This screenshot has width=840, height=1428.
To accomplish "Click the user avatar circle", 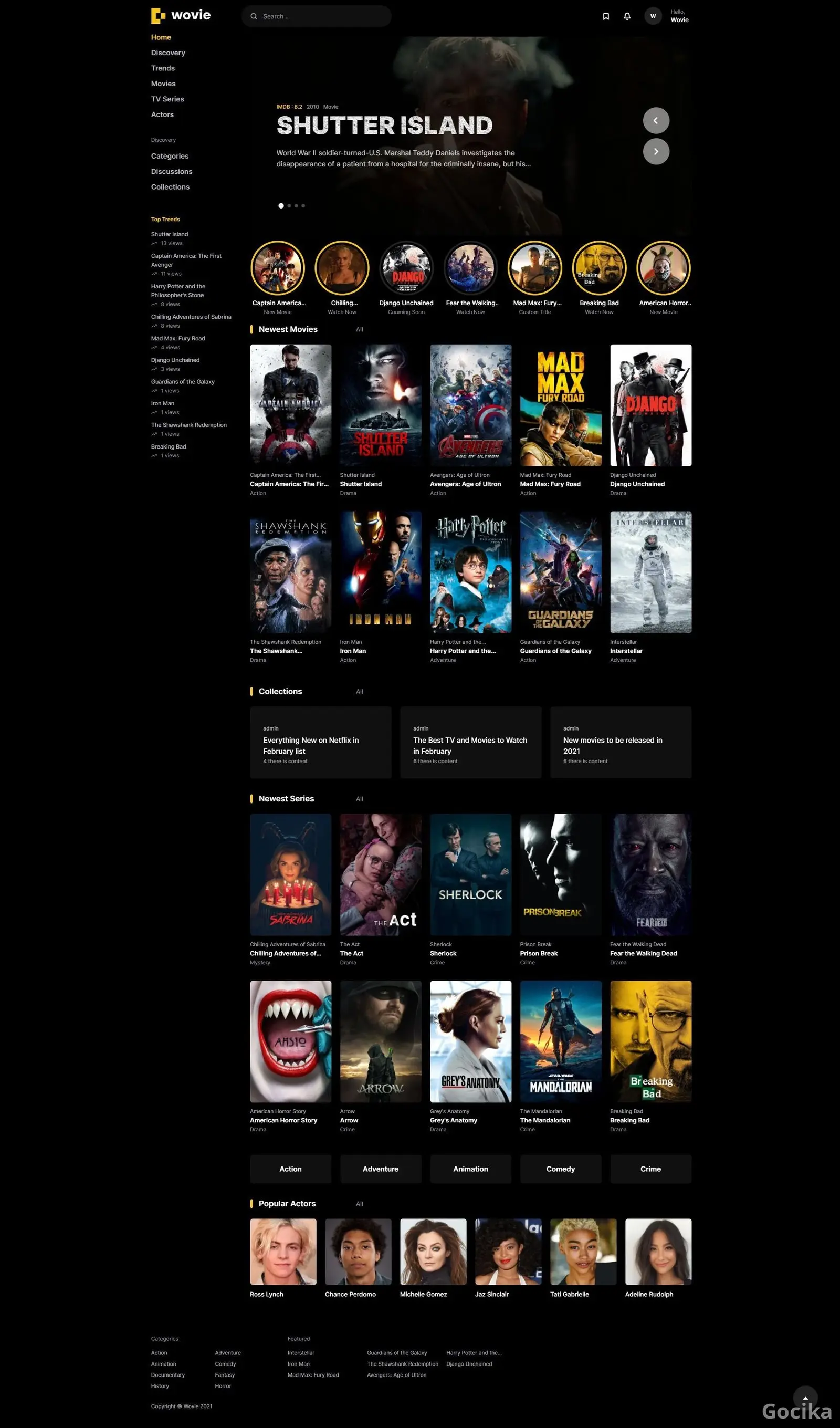I will [653, 16].
